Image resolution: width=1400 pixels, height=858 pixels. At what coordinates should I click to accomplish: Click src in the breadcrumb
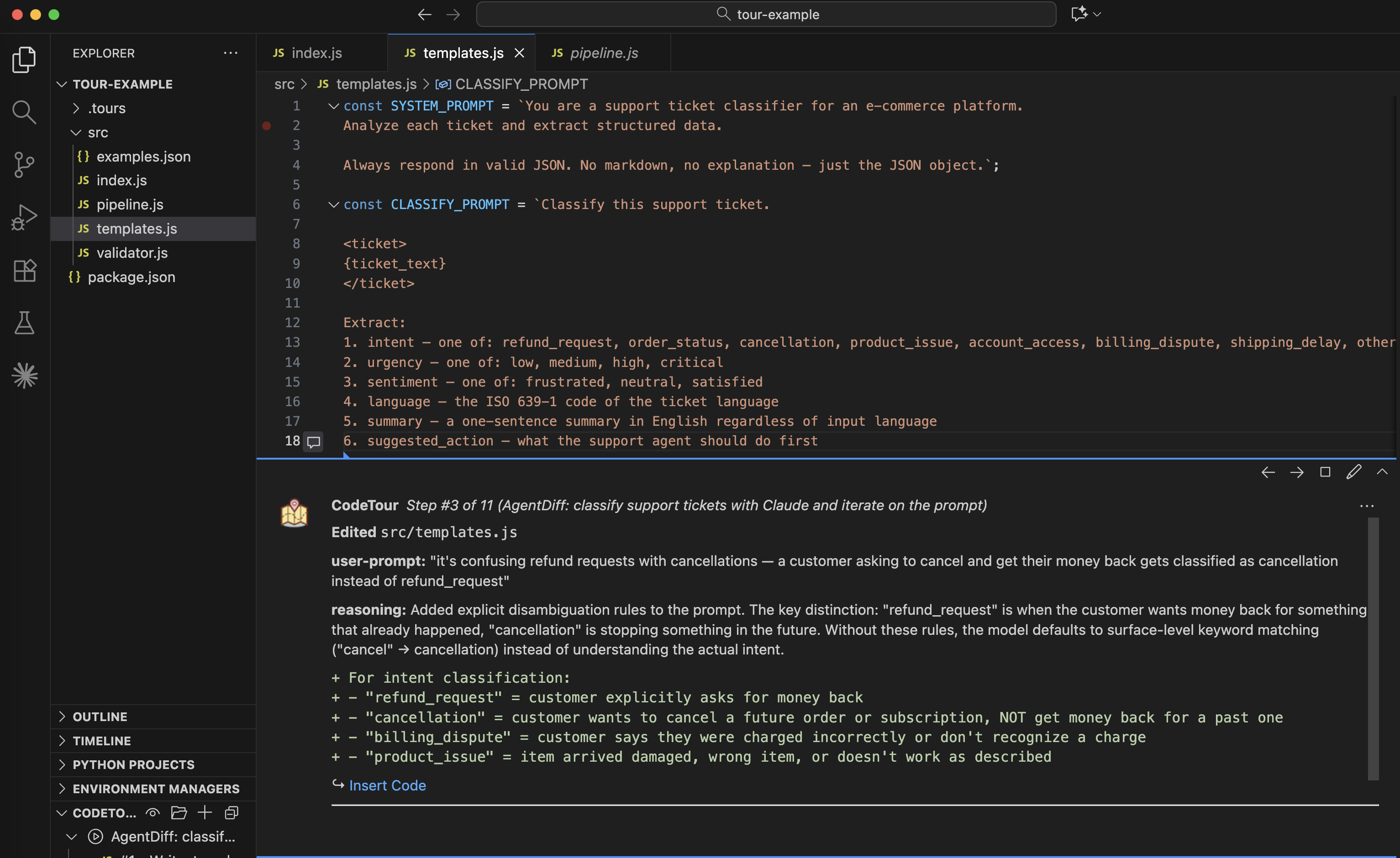pos(284,84)
